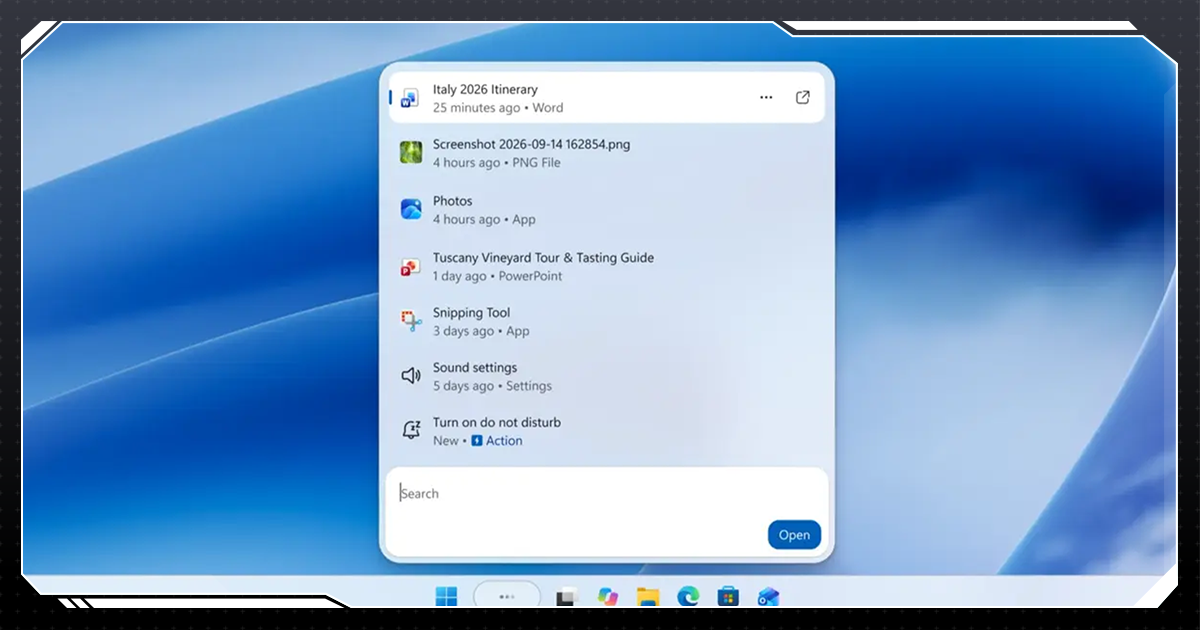Click the bell icon for do not disturb
The width and height of the screenshot is (1200, 630).
point(411,430)
